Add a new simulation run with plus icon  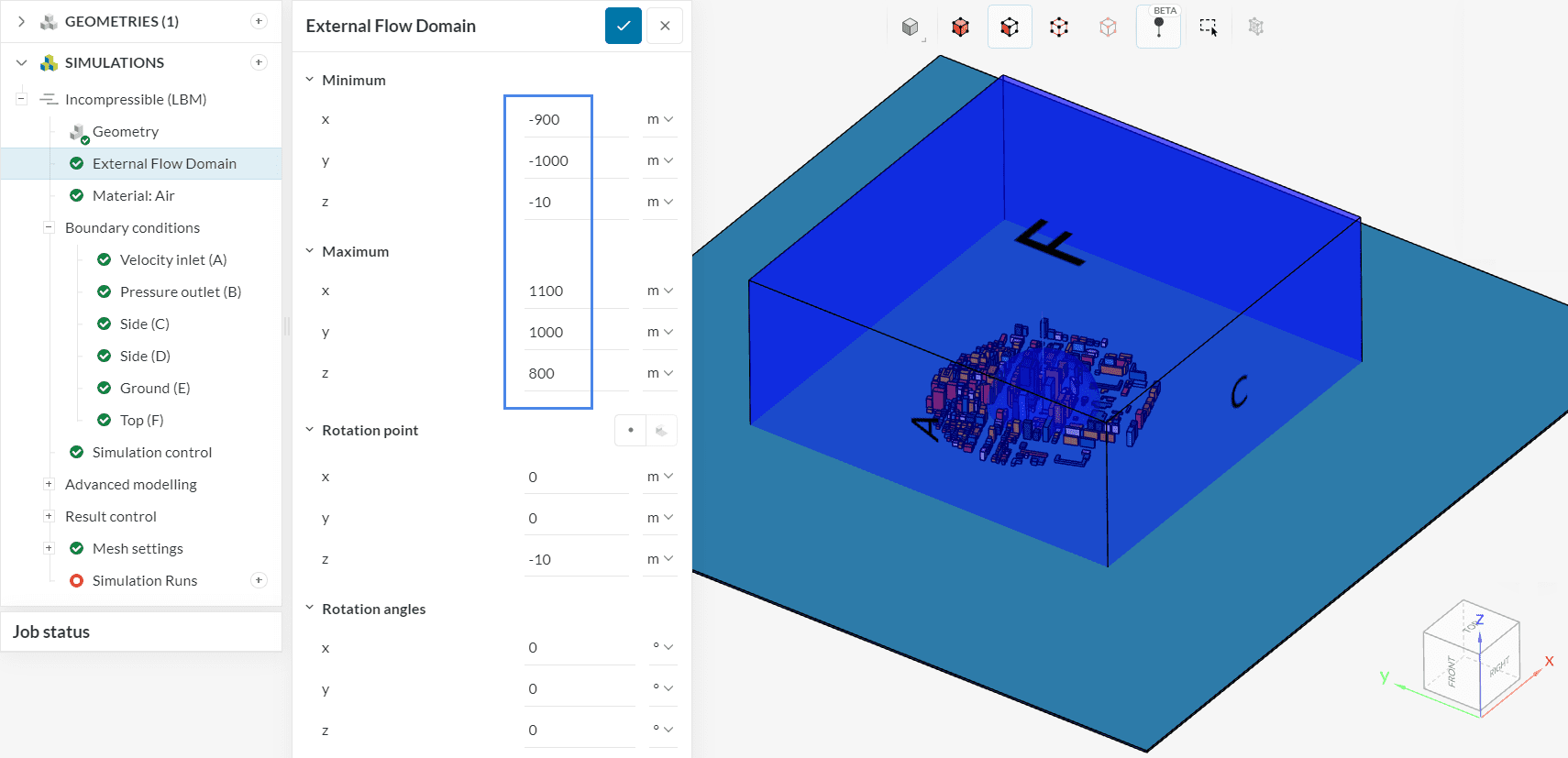(x=259, y=580)
